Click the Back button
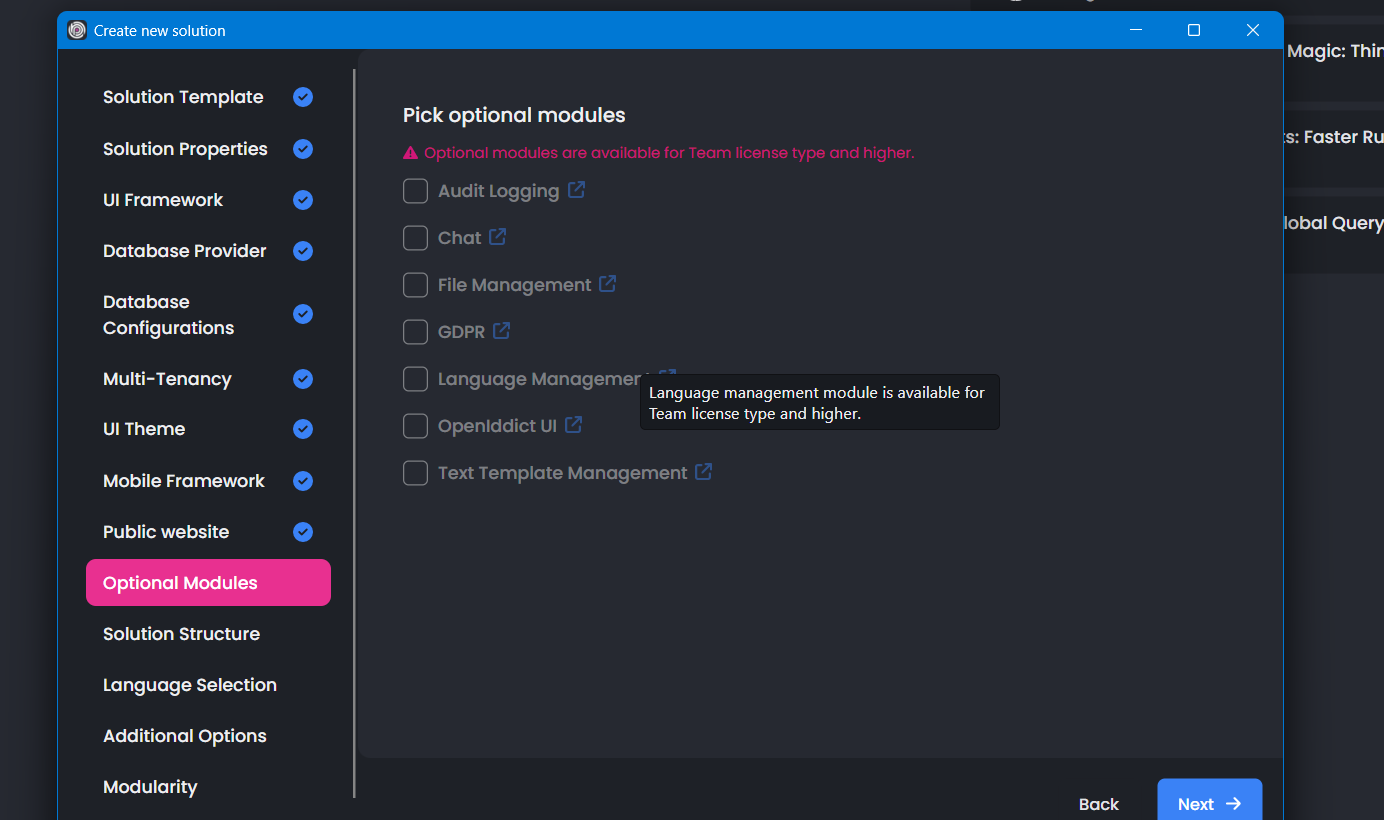This screenshot has width=1384, height=820. [1098, 804]
